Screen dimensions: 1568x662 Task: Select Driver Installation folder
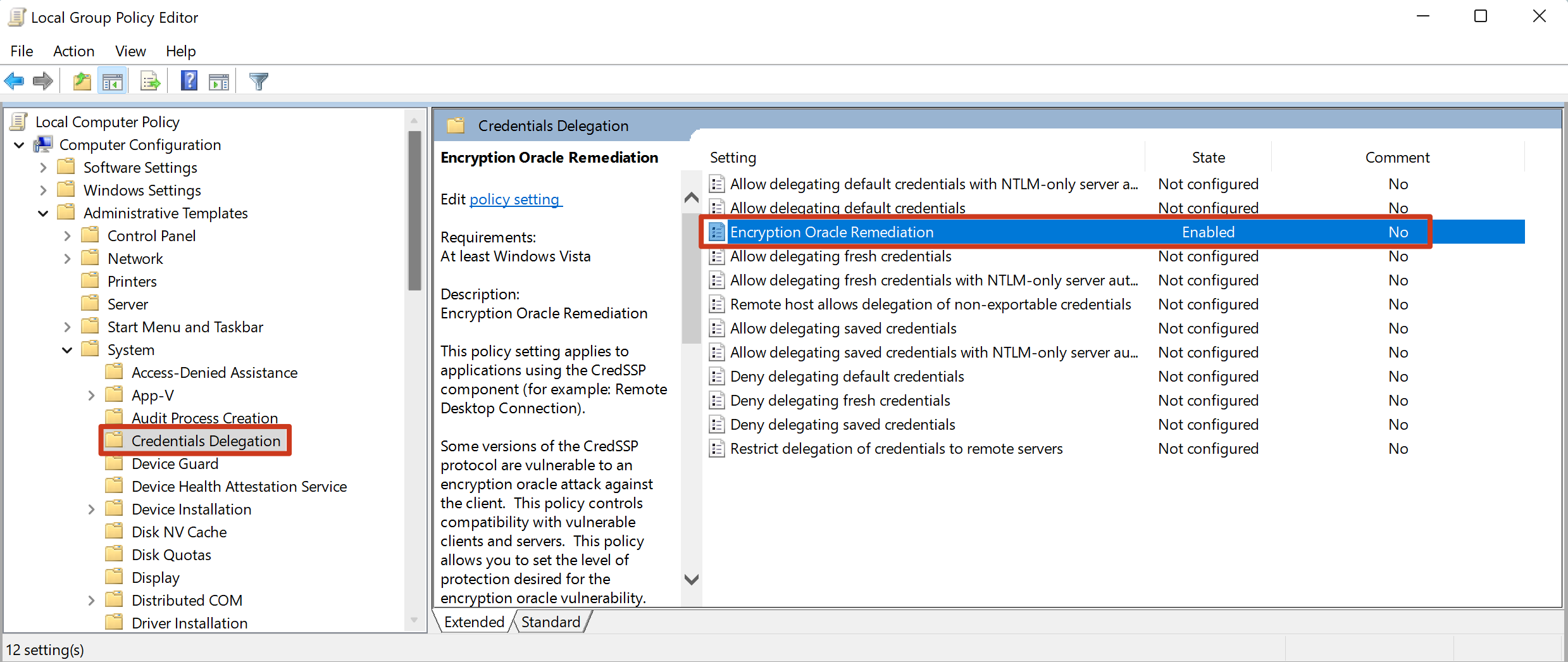click(x=189, y=623)
